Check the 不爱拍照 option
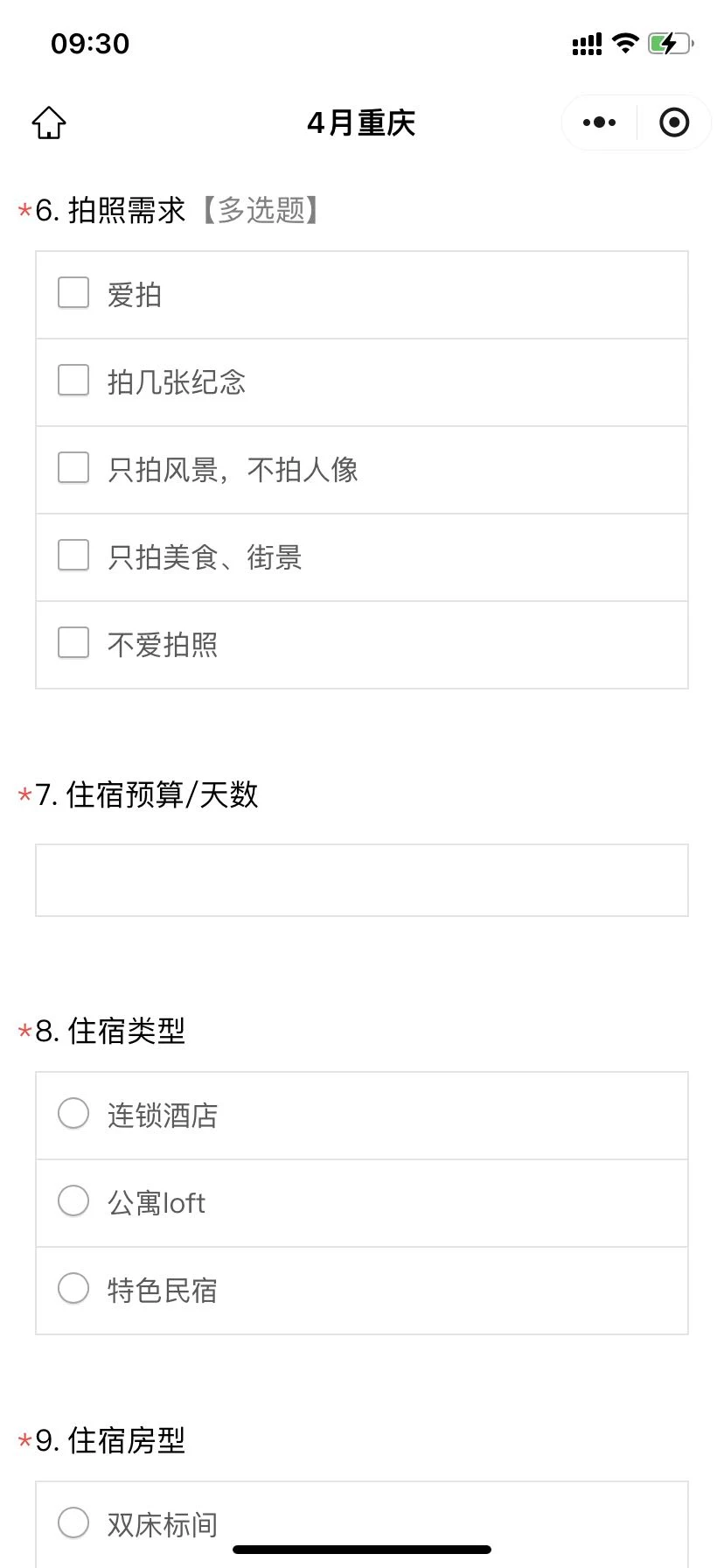The height and width of the screenshot is (1568, 724). tap(73, 643)
